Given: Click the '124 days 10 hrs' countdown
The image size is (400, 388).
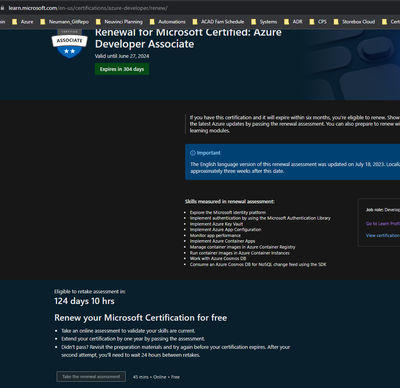Looking at the screenshot, I should 84,301.
